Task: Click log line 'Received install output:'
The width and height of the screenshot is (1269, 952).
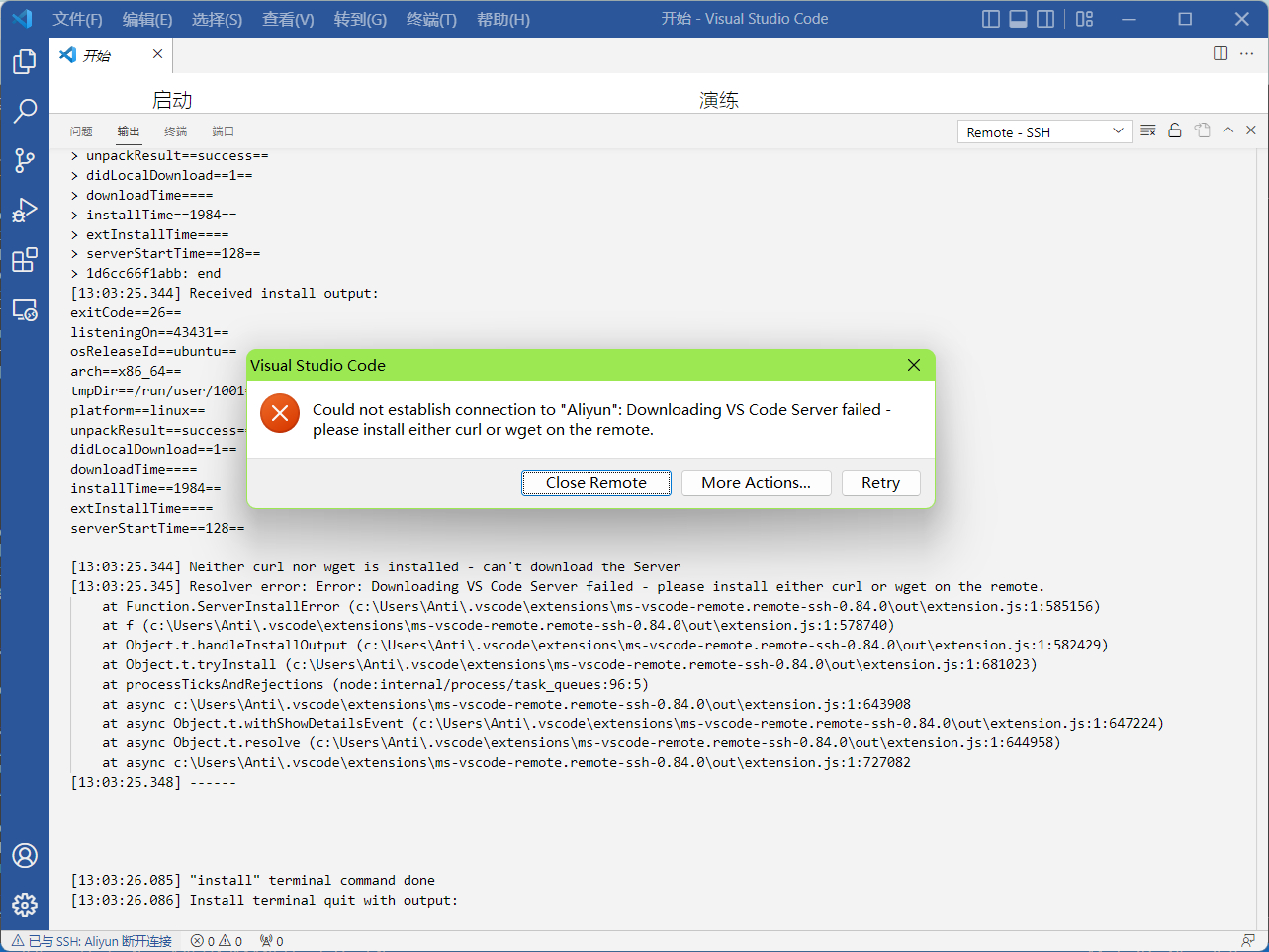Action: tap(225, 294)
